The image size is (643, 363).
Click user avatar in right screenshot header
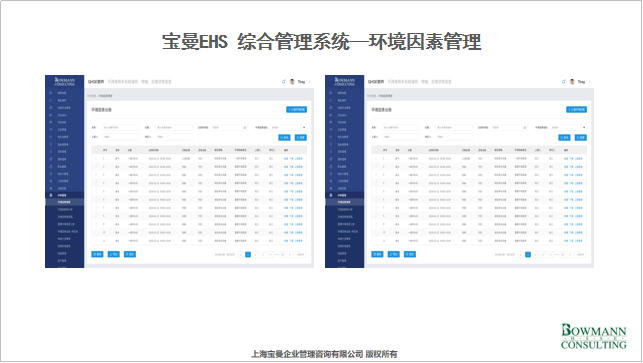[572, 82]
